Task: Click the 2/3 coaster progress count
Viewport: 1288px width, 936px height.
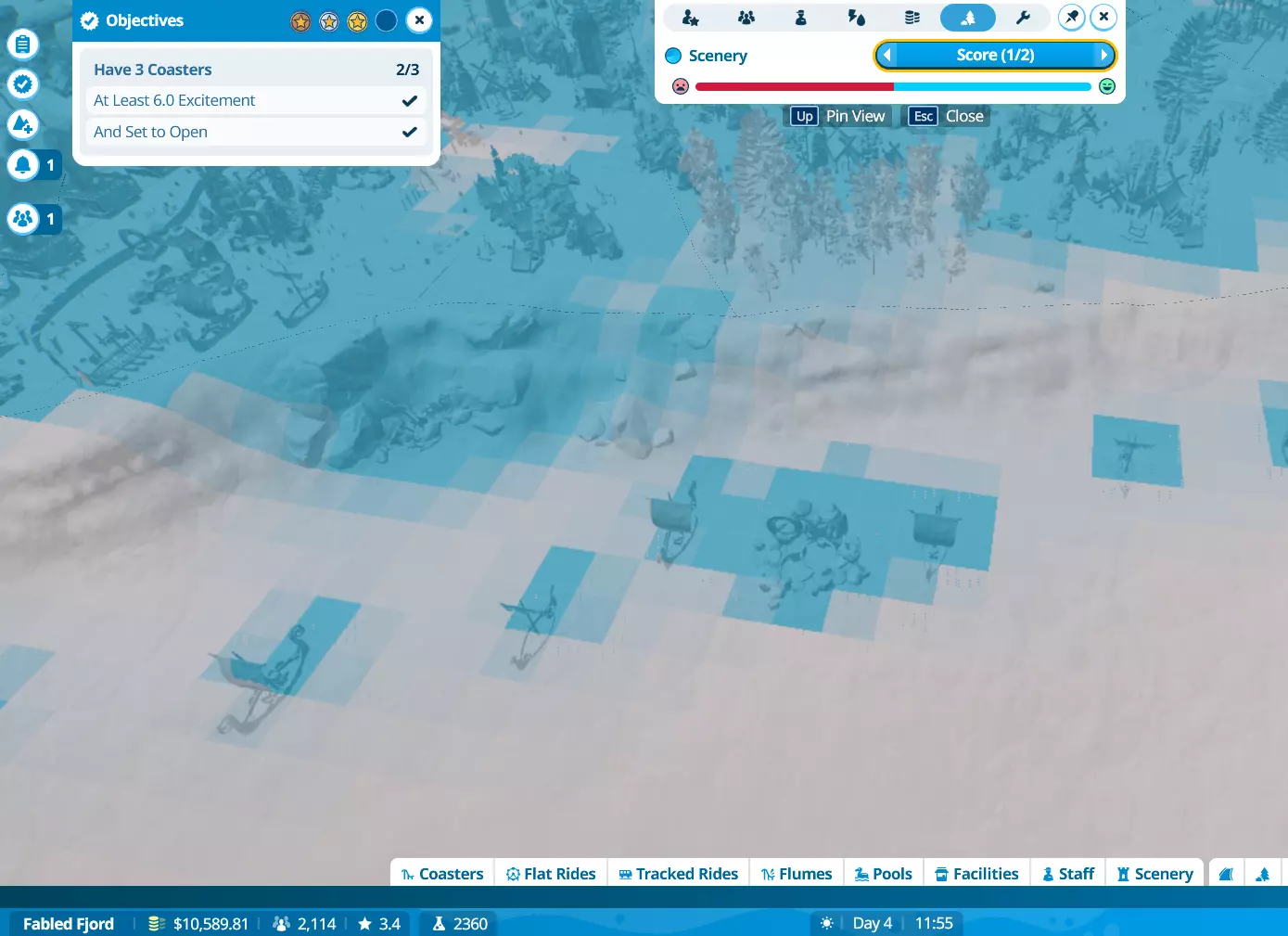Action: coord(408,70)
